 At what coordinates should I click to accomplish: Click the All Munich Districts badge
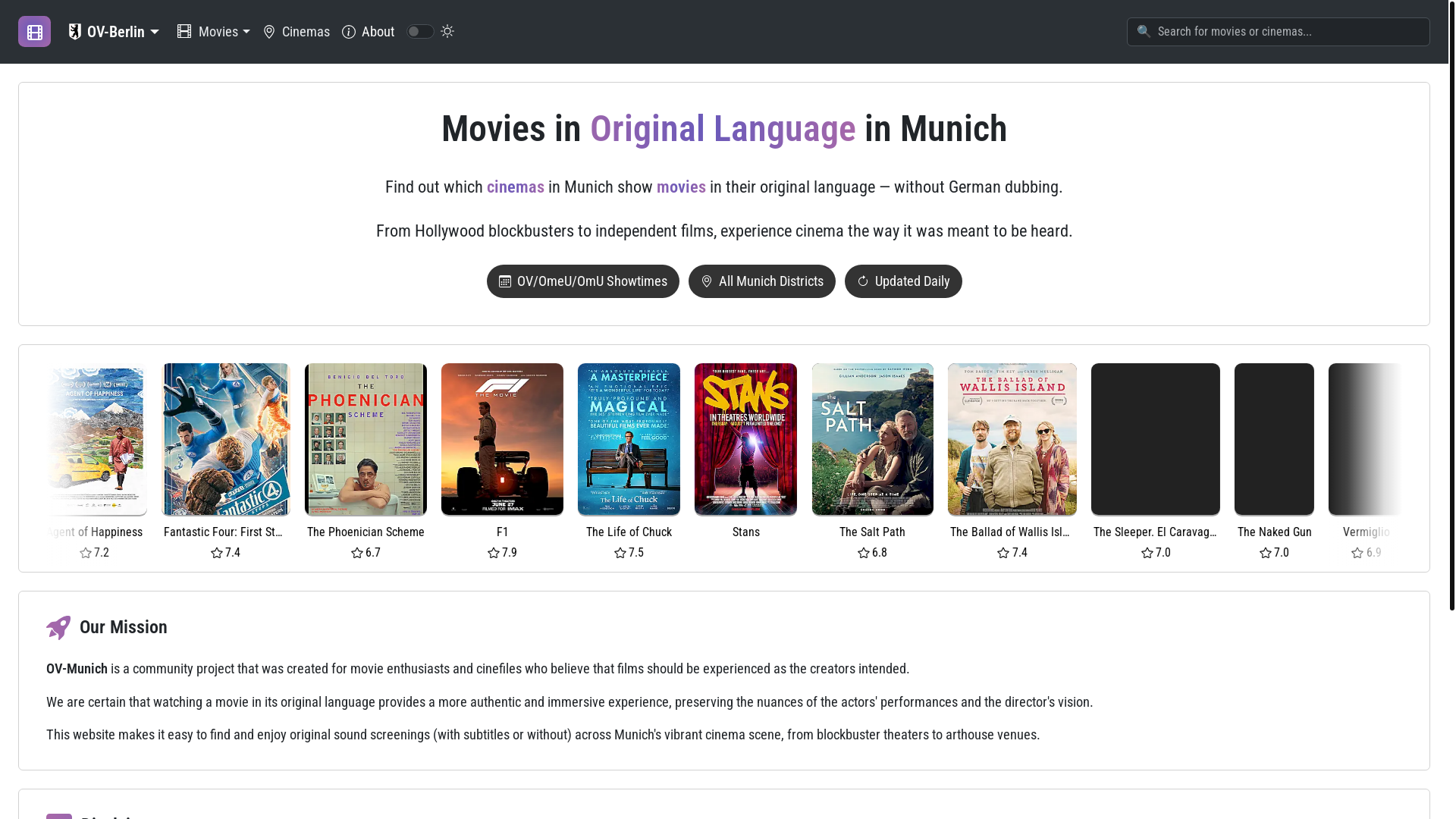coord(762,281)
